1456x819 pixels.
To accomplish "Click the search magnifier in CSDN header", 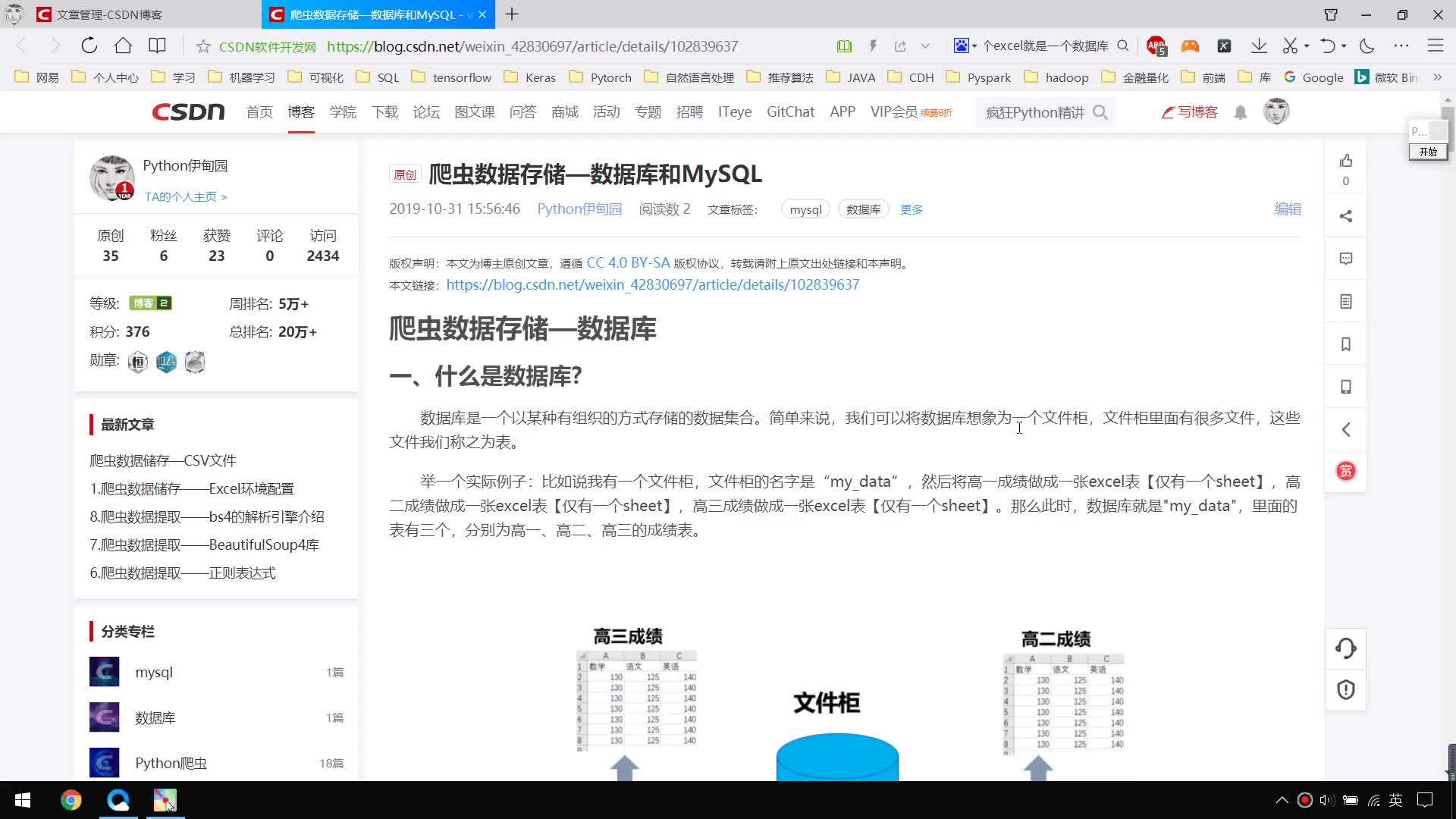I will point(1100,112).
